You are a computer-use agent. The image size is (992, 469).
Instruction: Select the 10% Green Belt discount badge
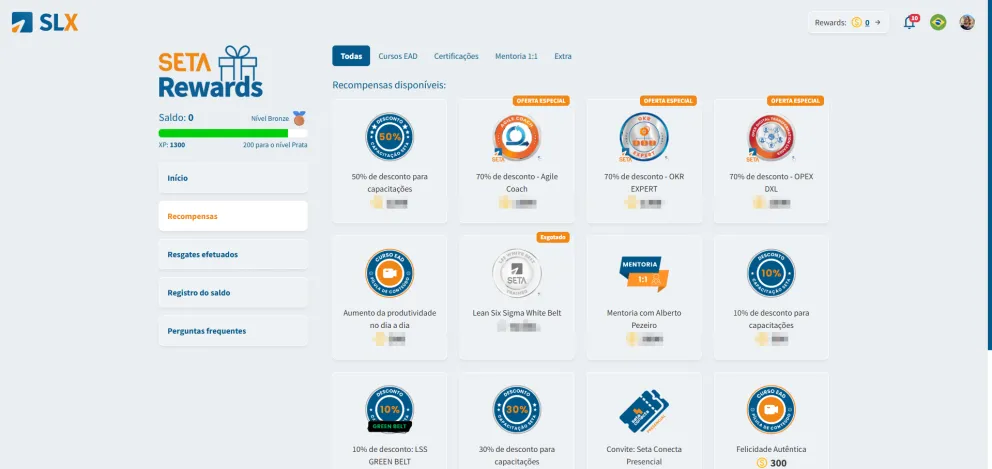(389, 410)
